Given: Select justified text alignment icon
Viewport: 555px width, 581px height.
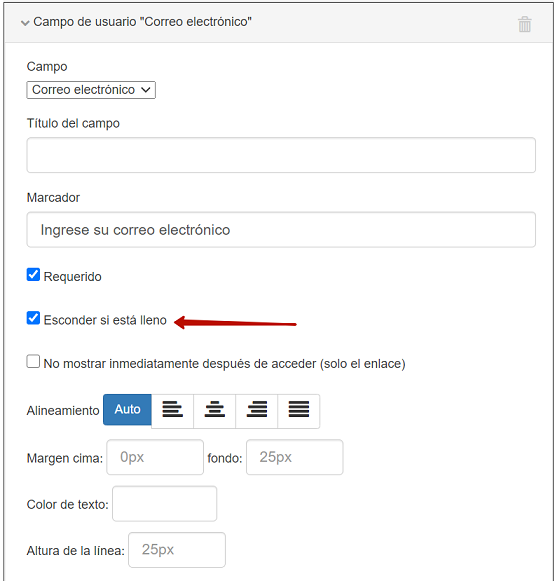Looking at the screenshot, I should pyautogui.click(x=299, y=410).
